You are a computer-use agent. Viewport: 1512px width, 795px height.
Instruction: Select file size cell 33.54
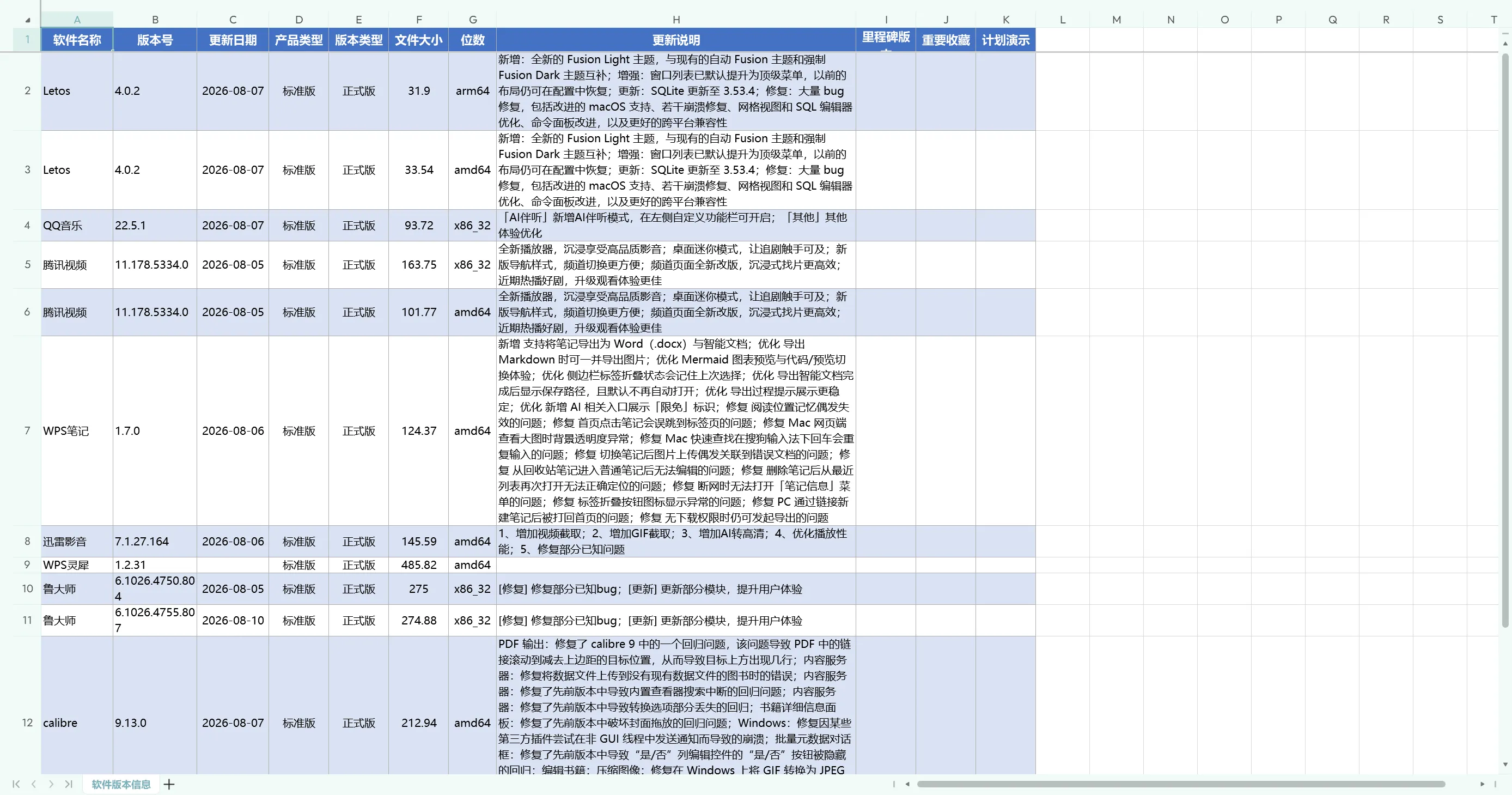click(x=418, y=169)
